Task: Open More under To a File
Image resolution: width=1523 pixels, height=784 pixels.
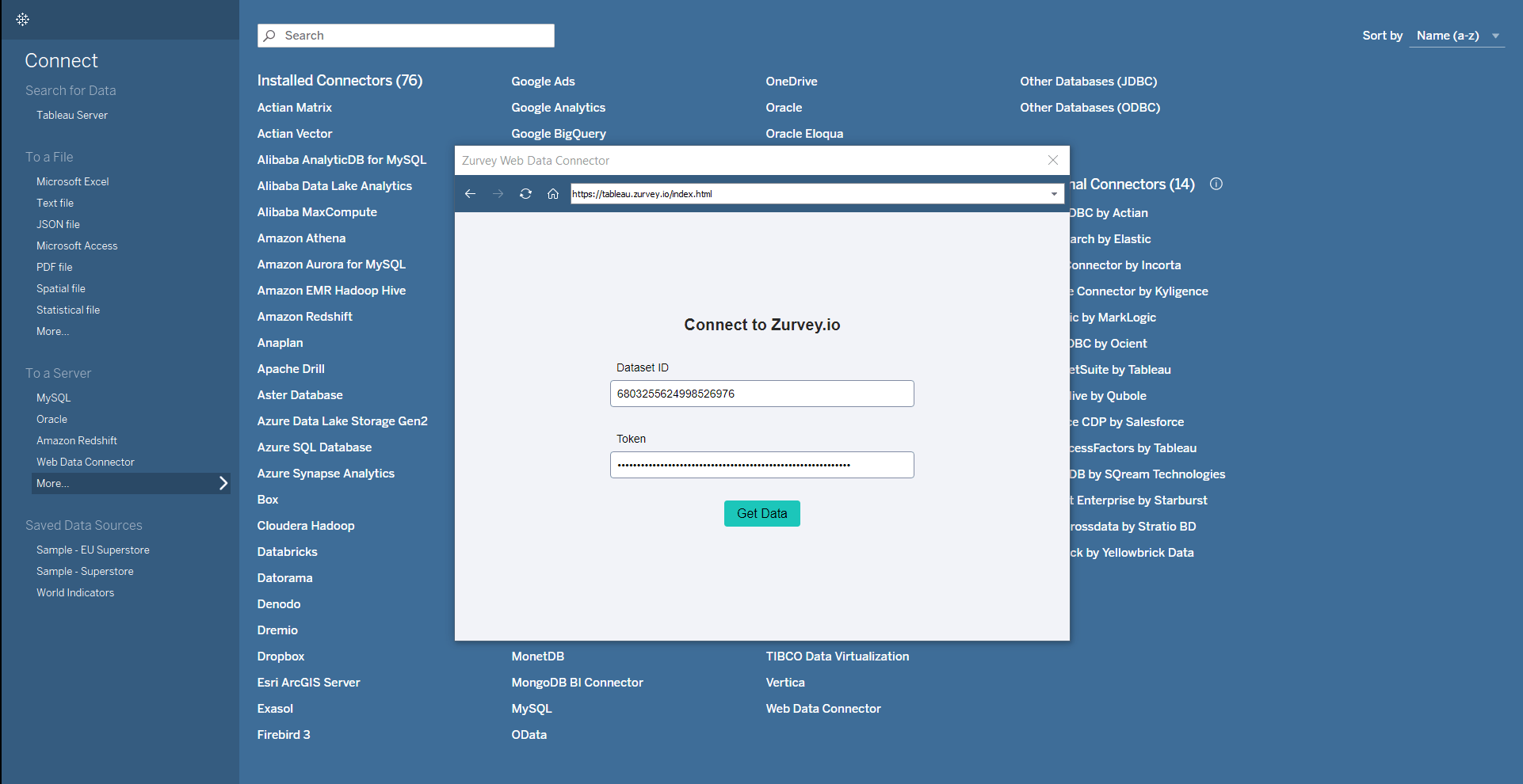Action: point(52,331)
